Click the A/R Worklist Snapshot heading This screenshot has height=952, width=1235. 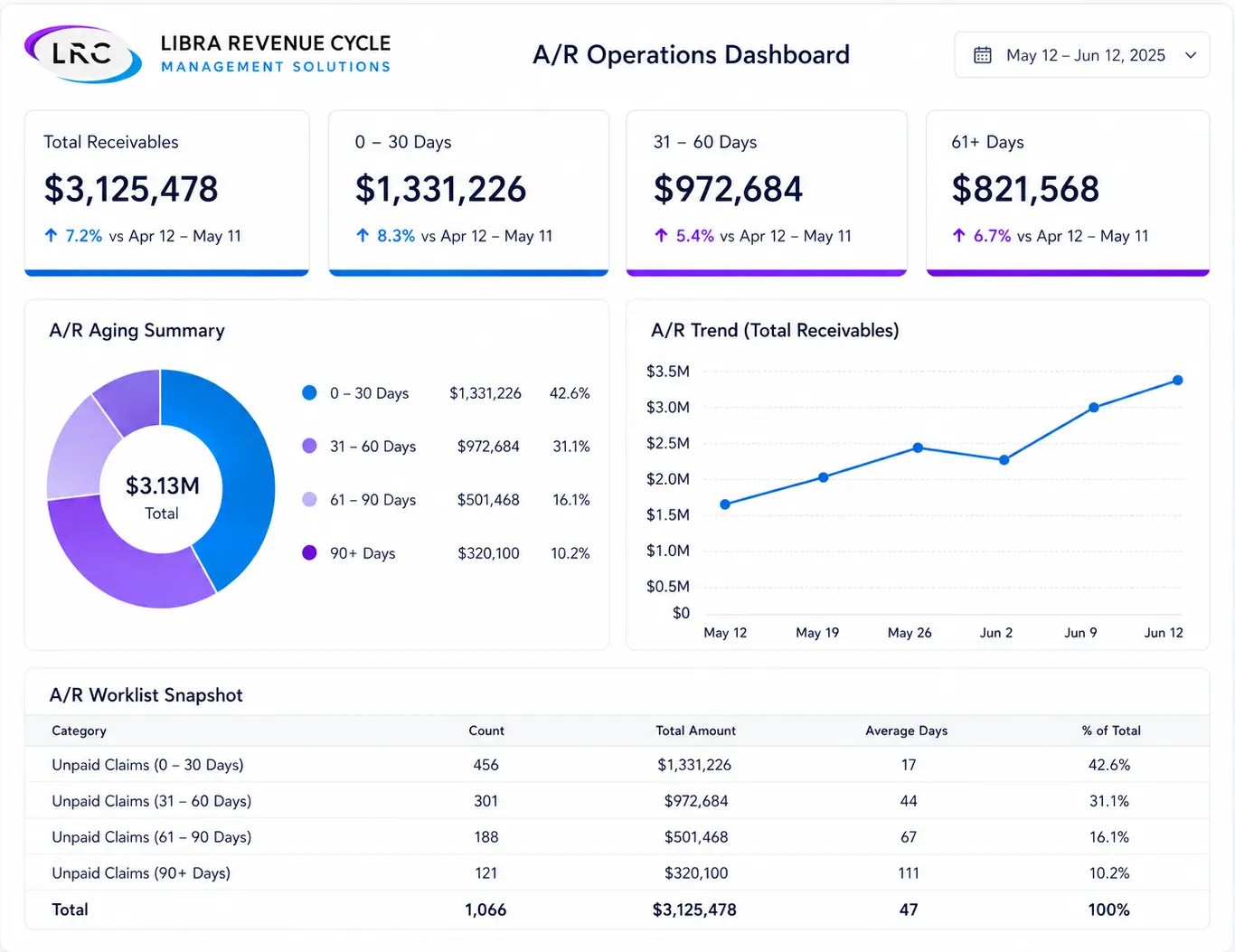[x=146, y=695]
